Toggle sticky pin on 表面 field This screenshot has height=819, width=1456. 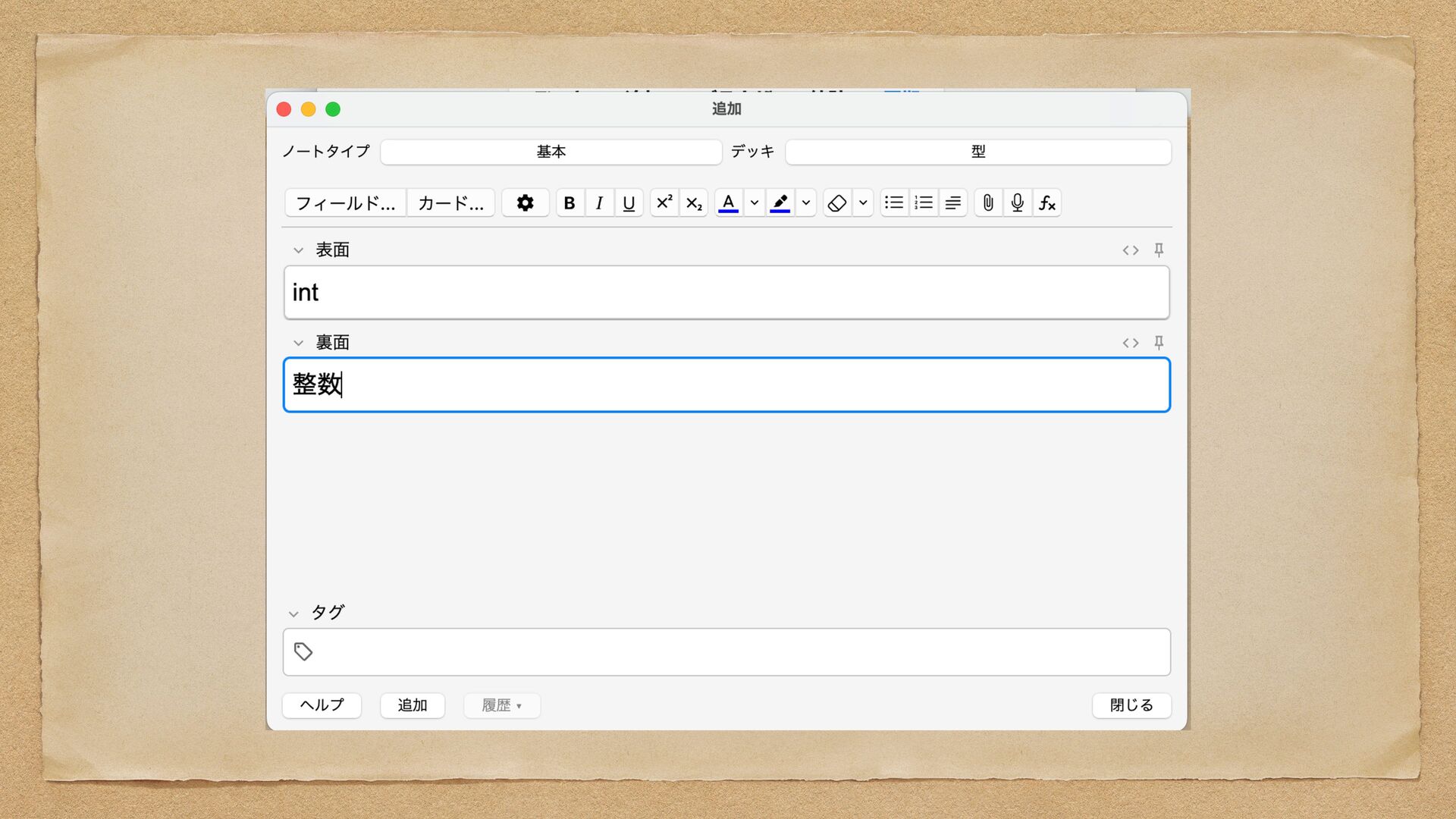(x=1159, y=250)
